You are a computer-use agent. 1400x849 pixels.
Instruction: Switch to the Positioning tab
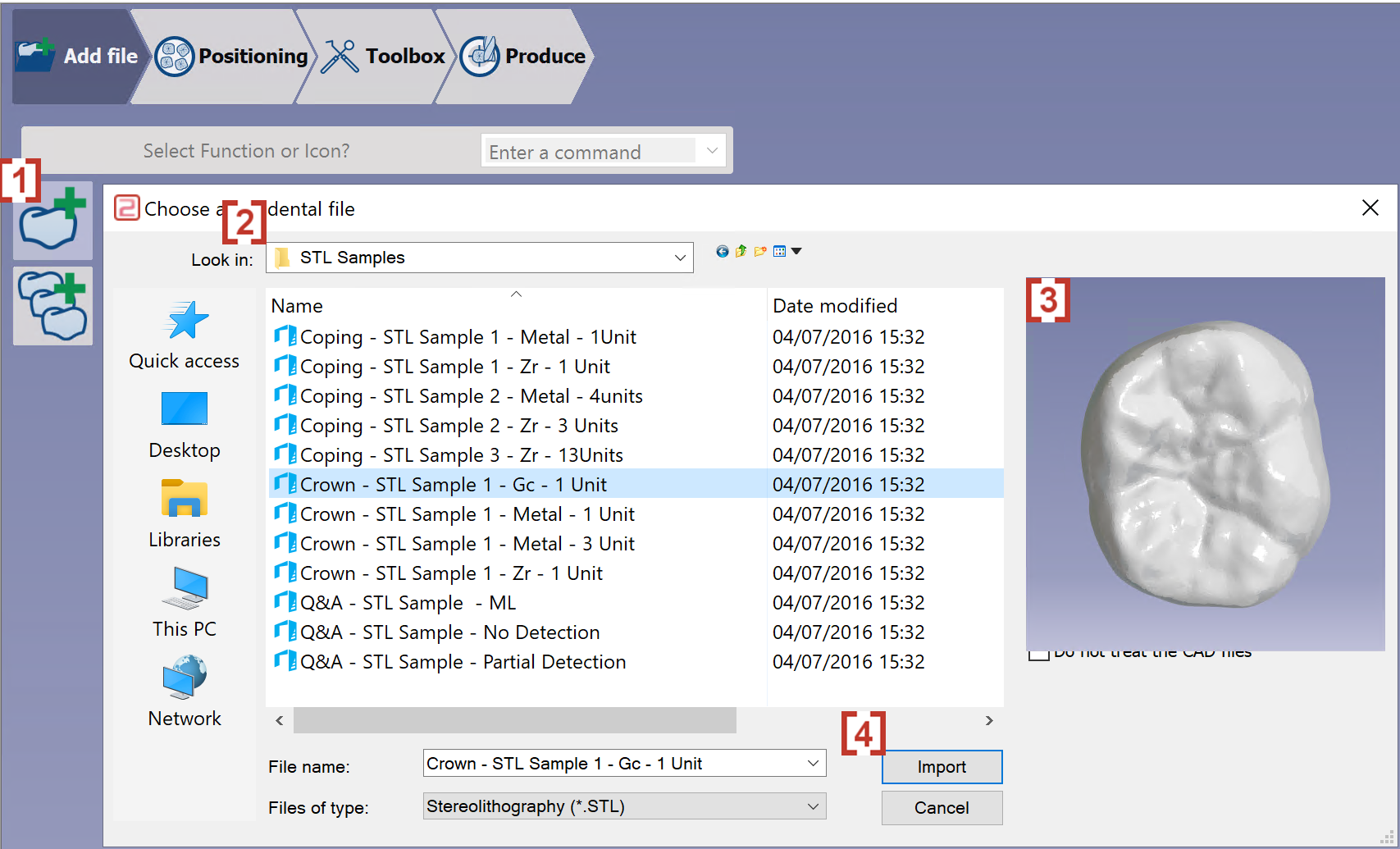(x=231, y=56)
